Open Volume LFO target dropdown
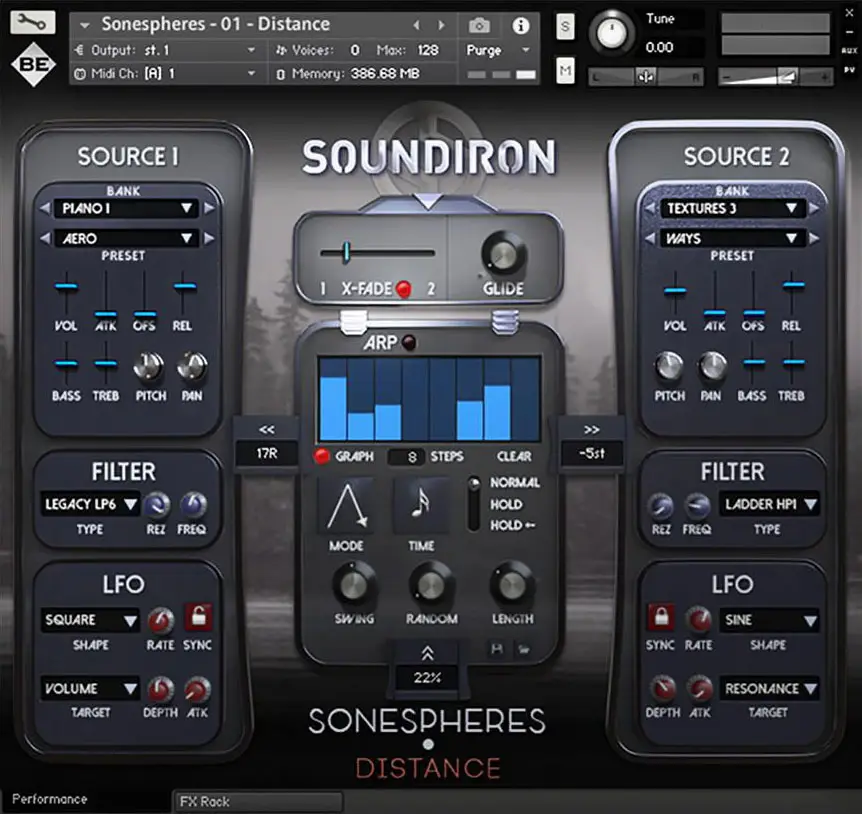Viewport: 862px width, 814px height. pyautogui.click(x=90, y=689)
